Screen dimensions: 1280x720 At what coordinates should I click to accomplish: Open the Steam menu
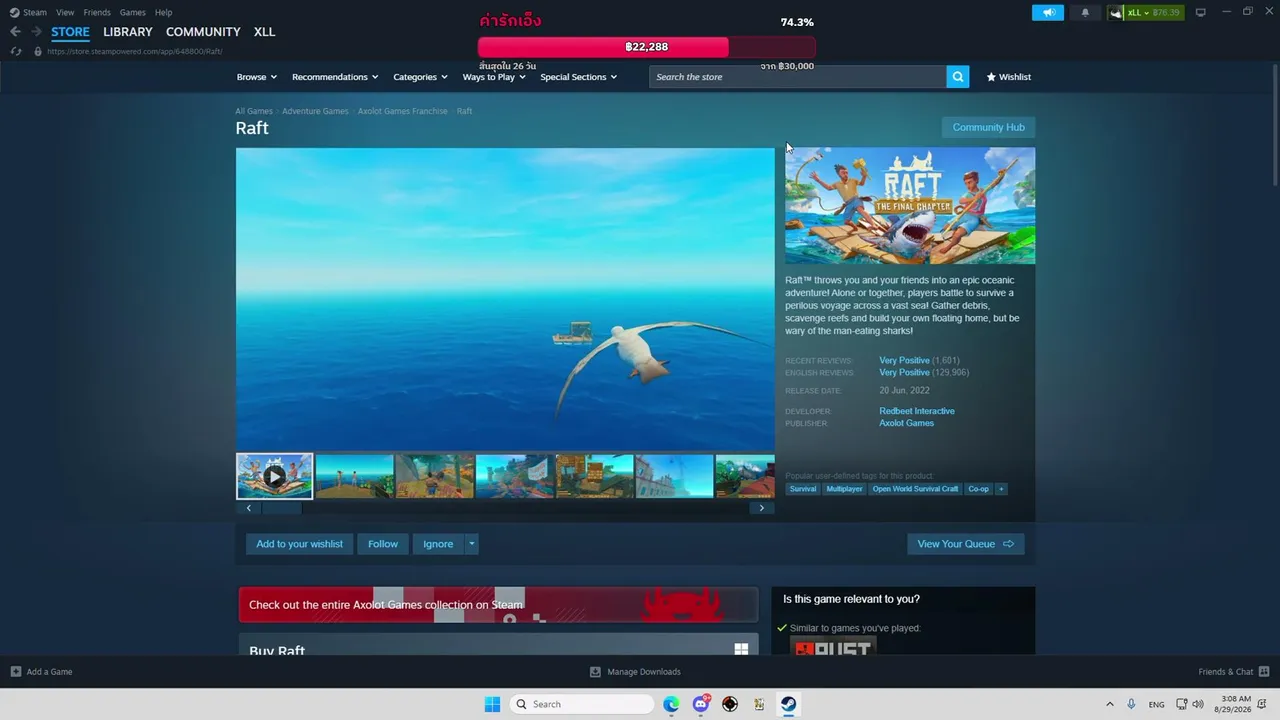[35, 13]
